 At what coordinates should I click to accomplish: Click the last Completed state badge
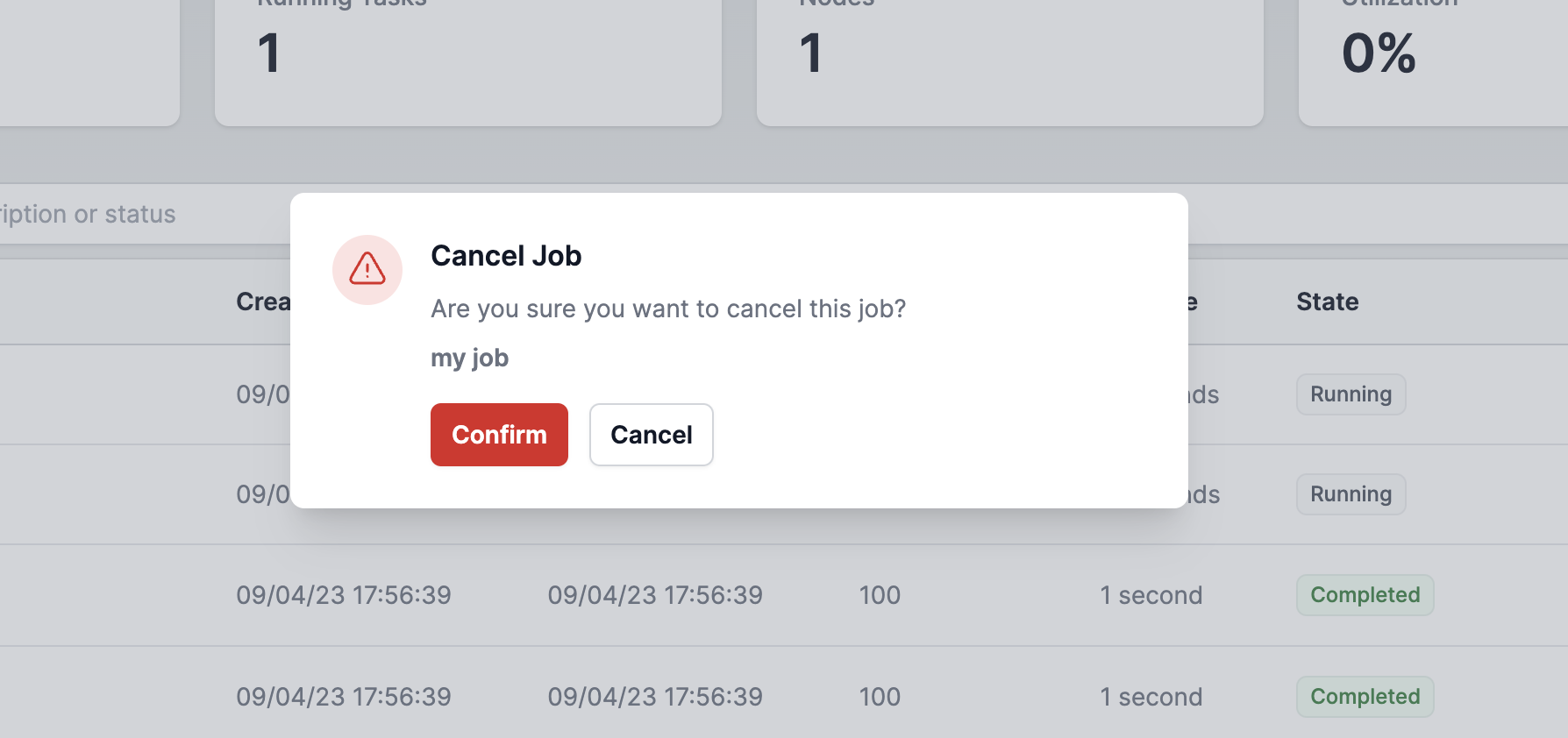[1365, 697]
